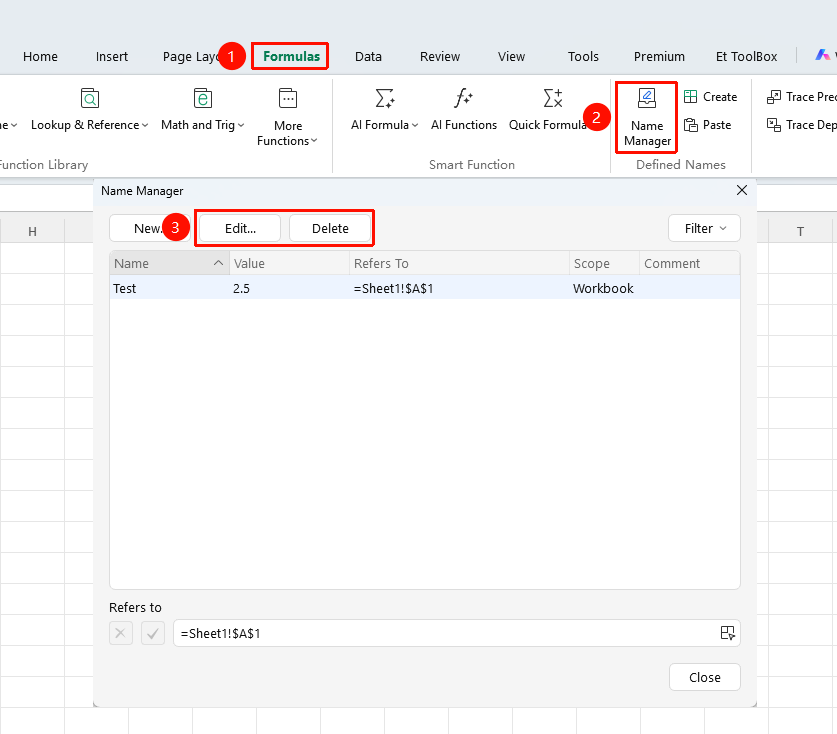Sort names by the Name column header
The height and width of the screenshot is (734, 837).
point(169,263)
